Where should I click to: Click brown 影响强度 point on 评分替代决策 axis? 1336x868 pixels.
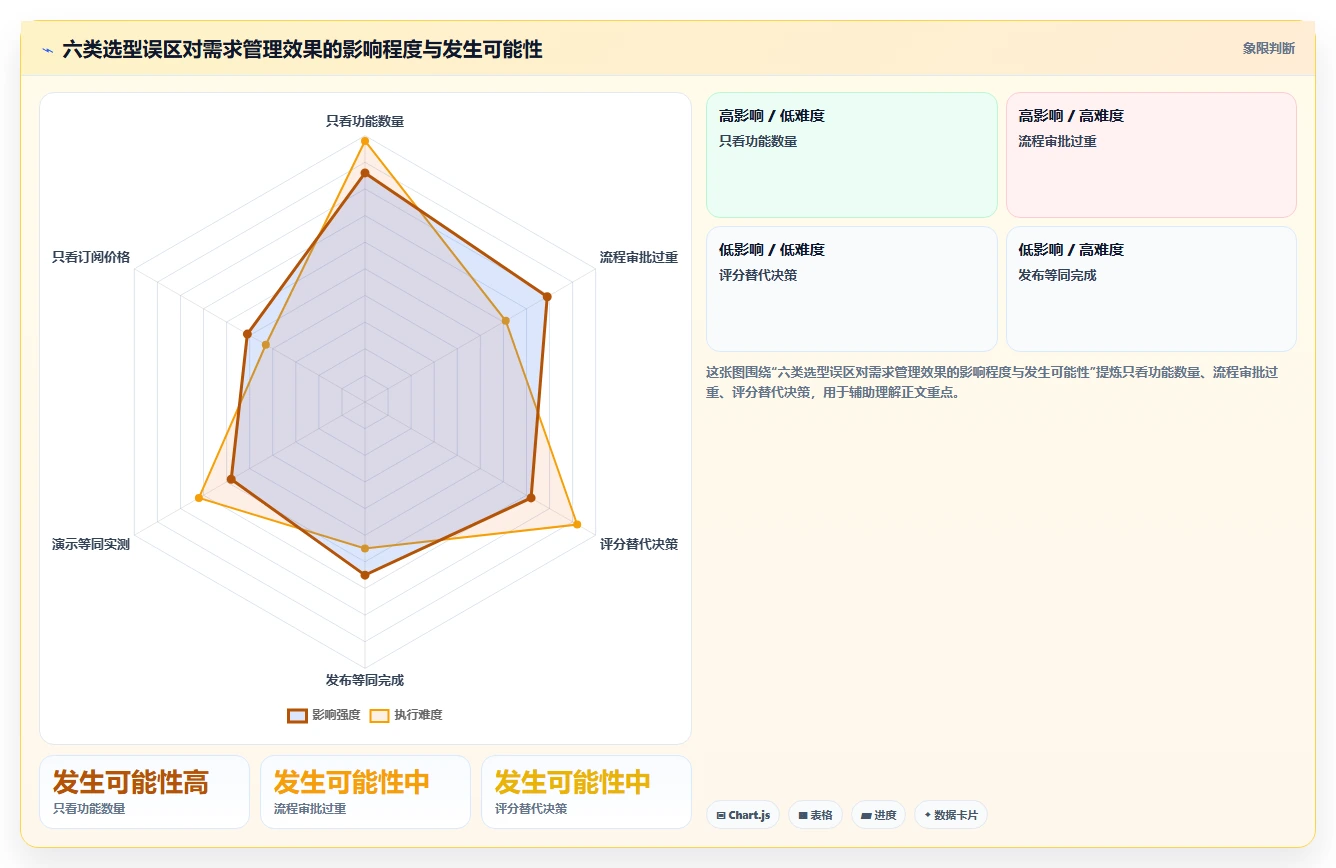point(531,497)
